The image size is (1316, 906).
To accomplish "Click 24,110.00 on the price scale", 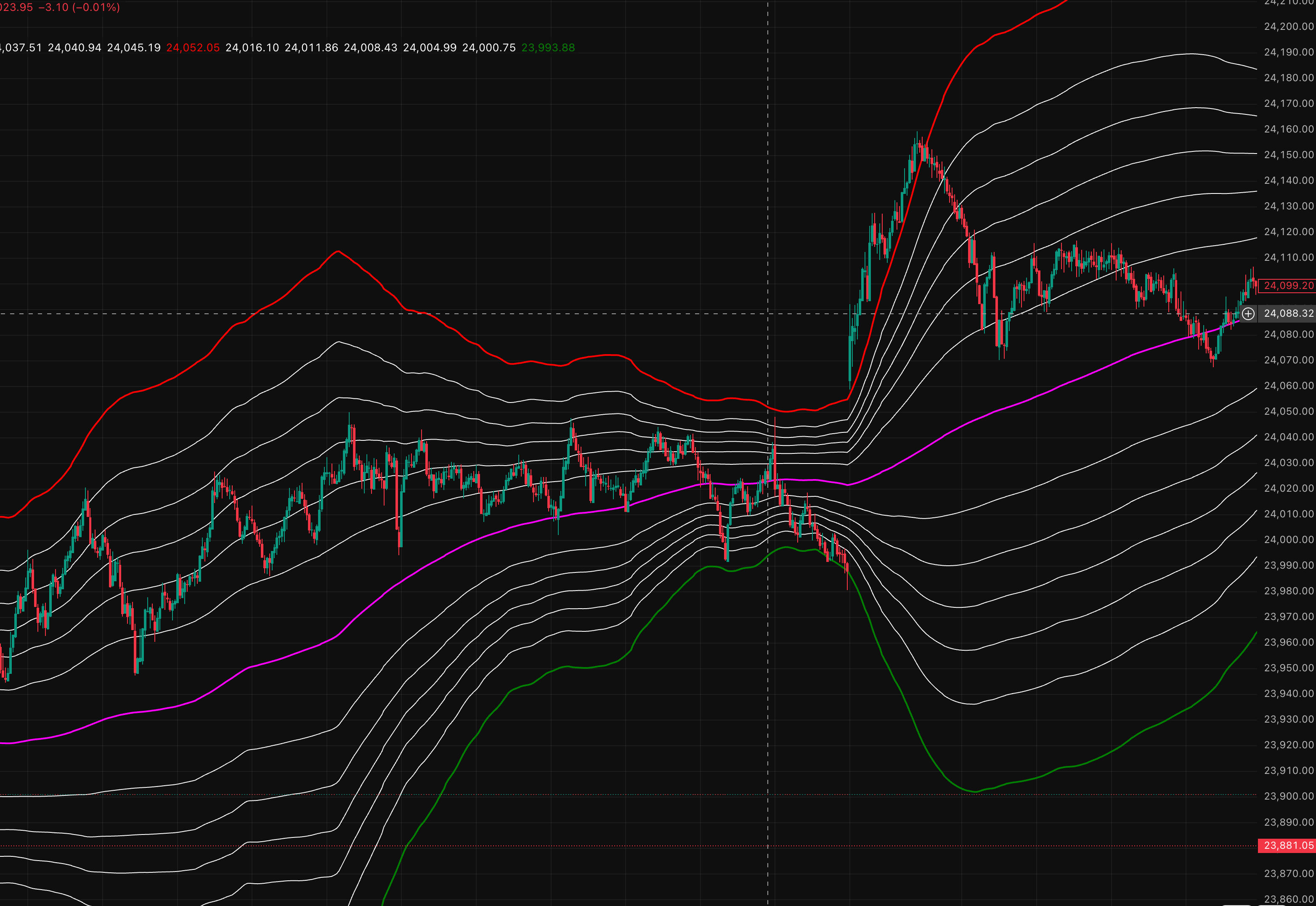I will (x=1289, y=257).
